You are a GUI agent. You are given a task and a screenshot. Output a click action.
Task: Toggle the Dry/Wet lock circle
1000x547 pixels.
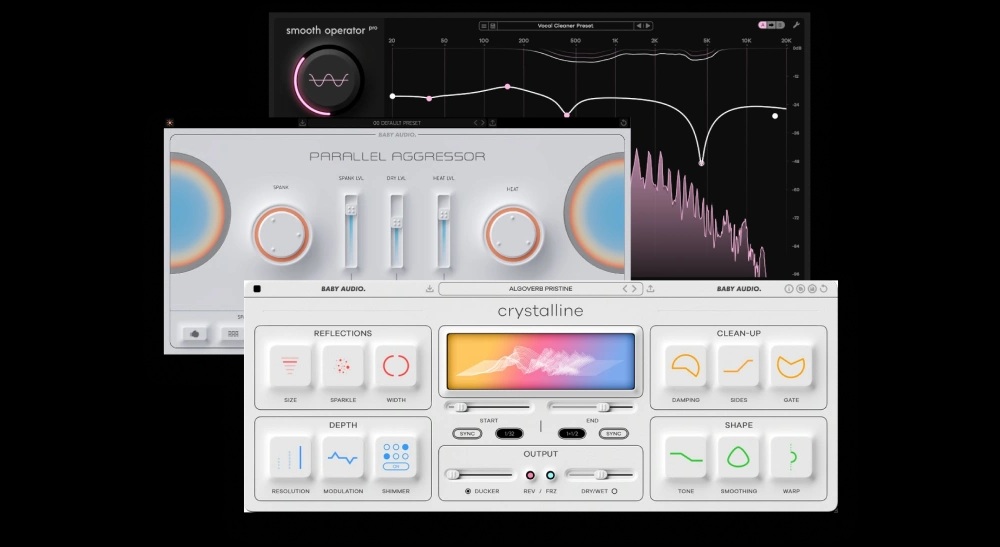(614, 492)
